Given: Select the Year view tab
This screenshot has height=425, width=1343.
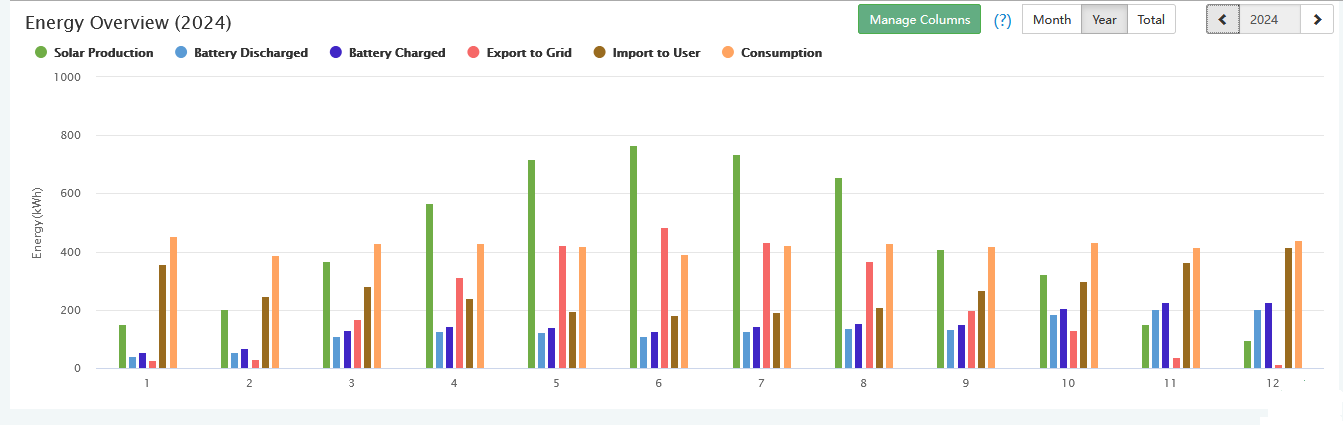Looking at the screenshot, I should (1104, 20).
